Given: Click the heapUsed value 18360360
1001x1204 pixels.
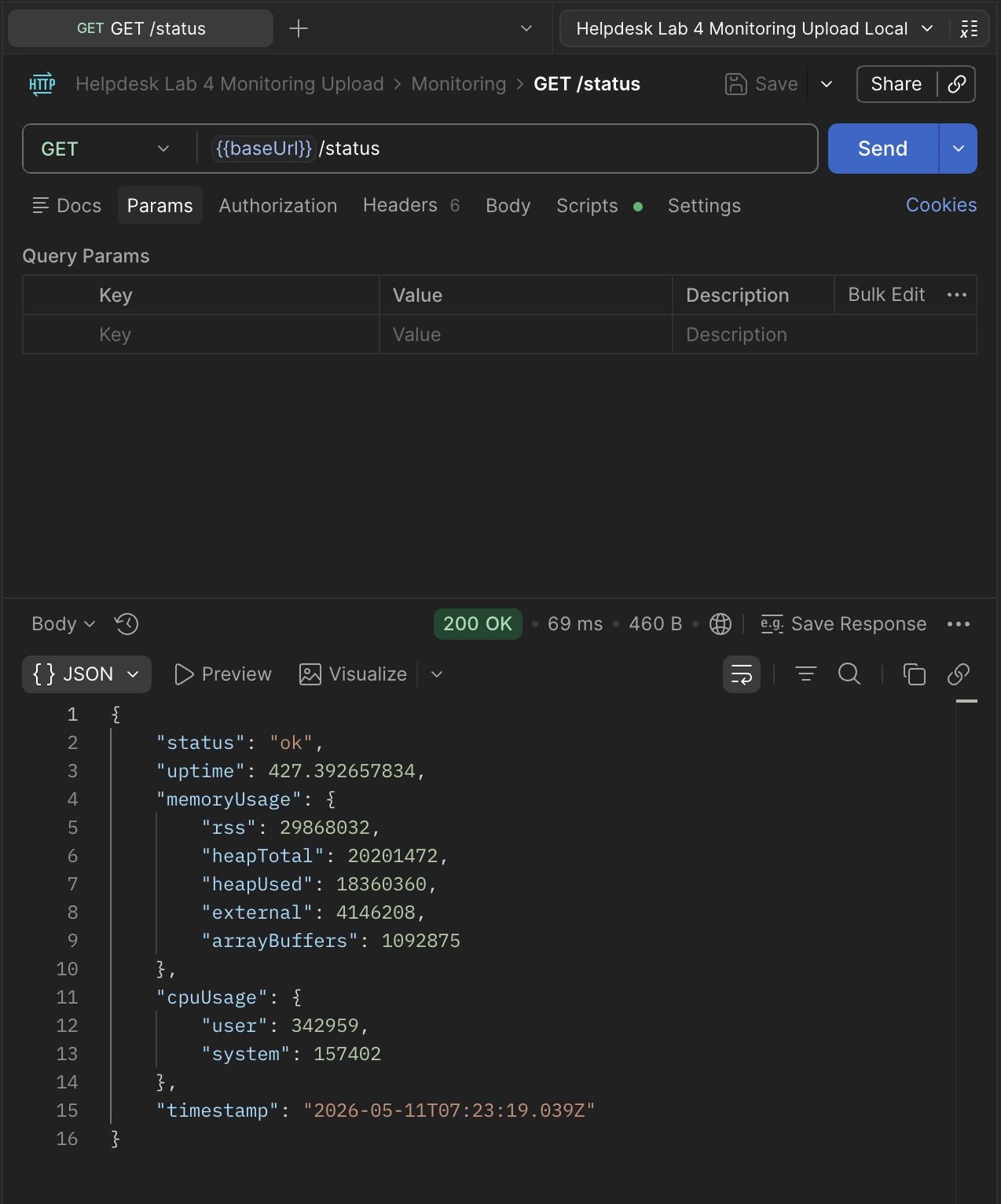Looking at the screenshot, I should 381,884.
